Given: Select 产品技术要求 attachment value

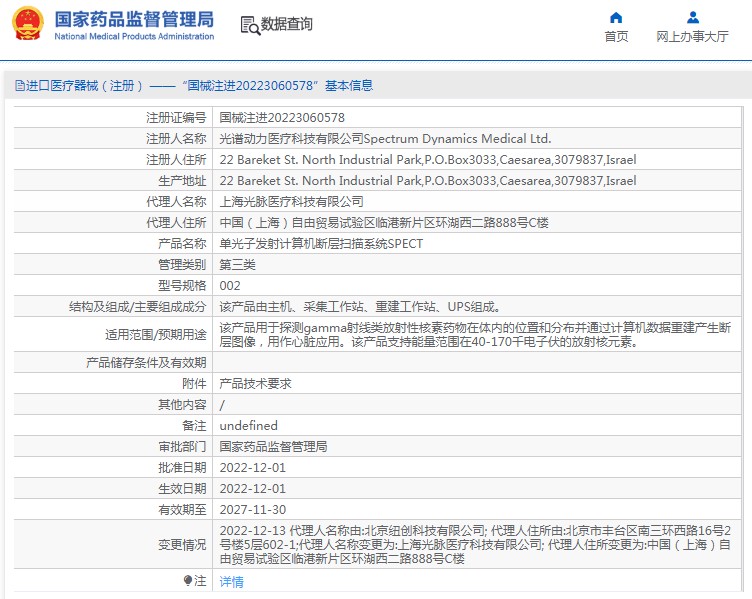Looking at the screenshot, I should pos(256,384).
